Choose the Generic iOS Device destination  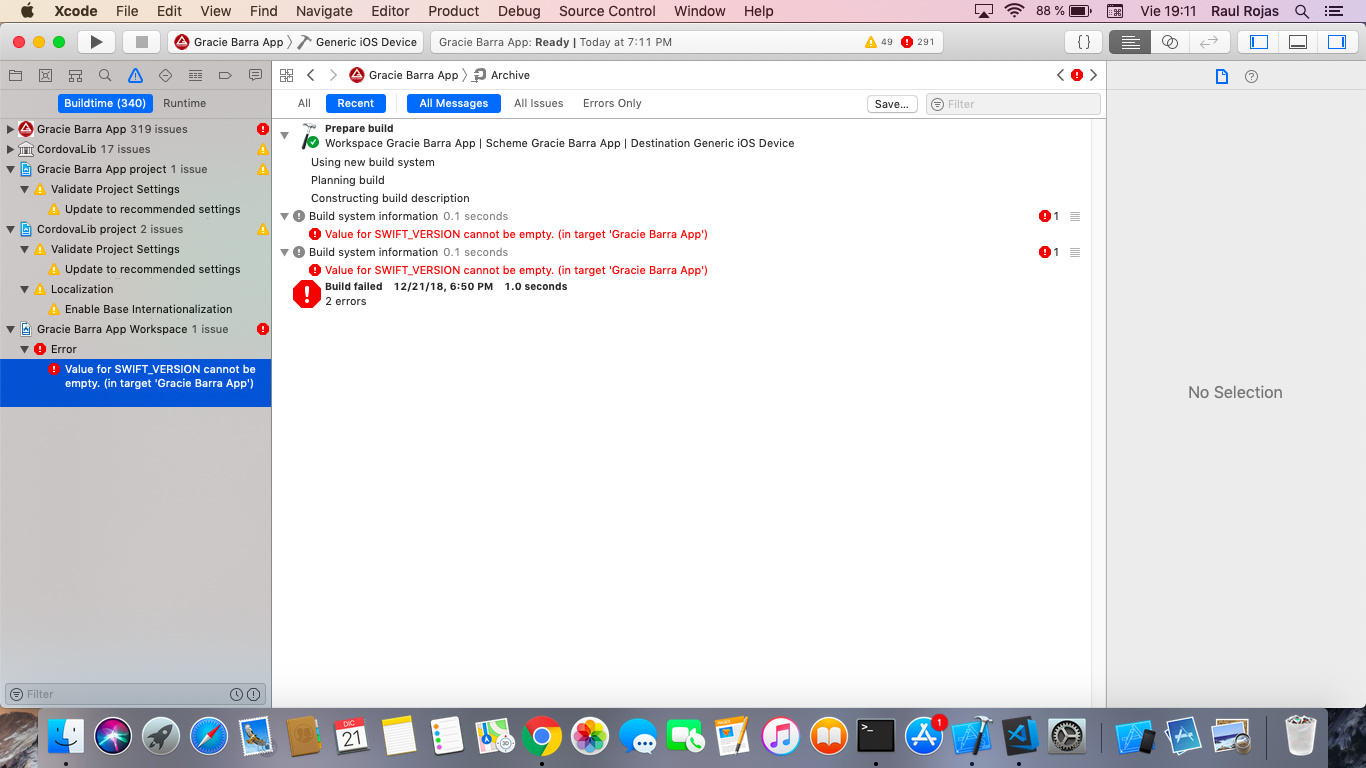click(358, 42)
